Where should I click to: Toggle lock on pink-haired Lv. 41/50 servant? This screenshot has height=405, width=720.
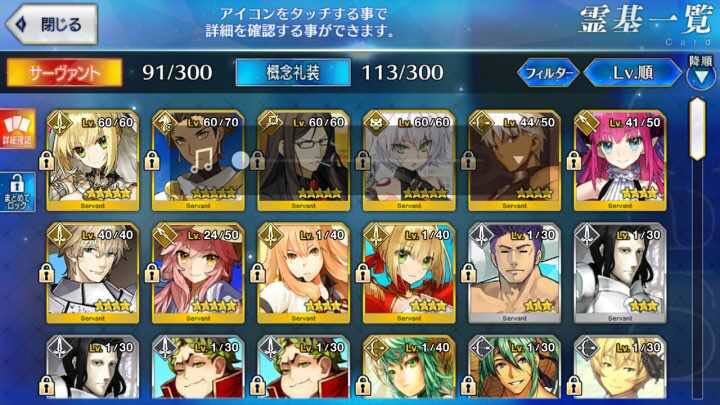(x=574, y=161)
